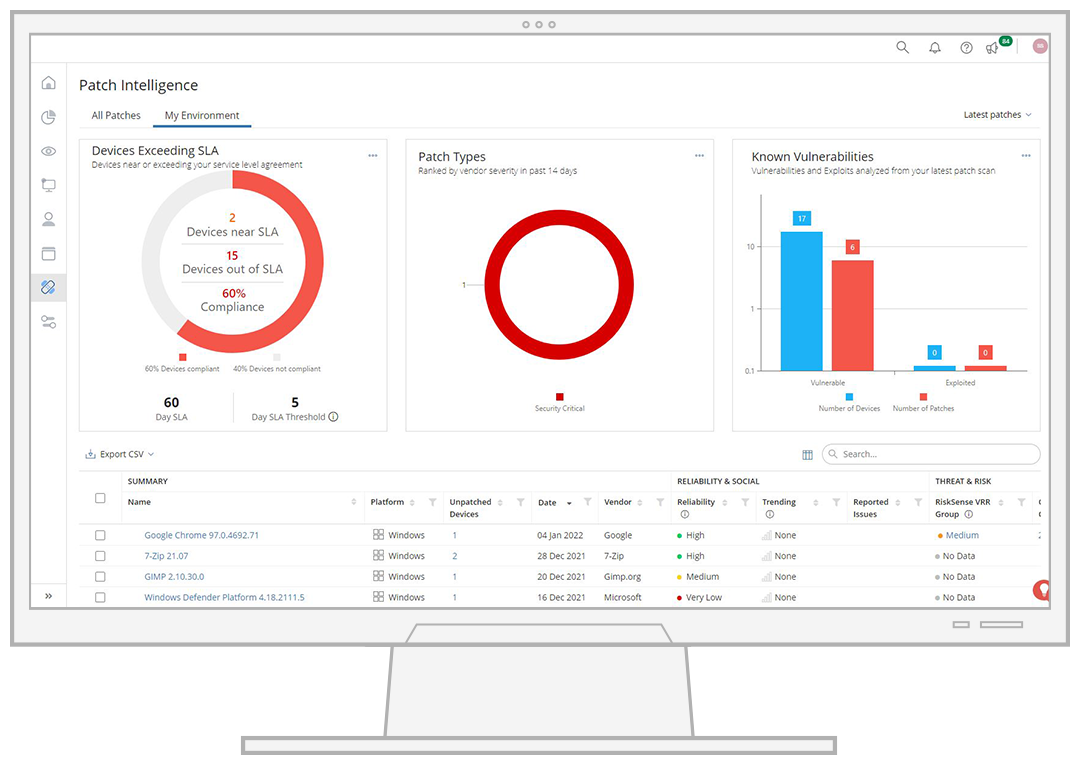The width and height of the screenshot is (1080, 765).
Task: Check the GIMP 2.10.30.0 row
Action: 100,576
